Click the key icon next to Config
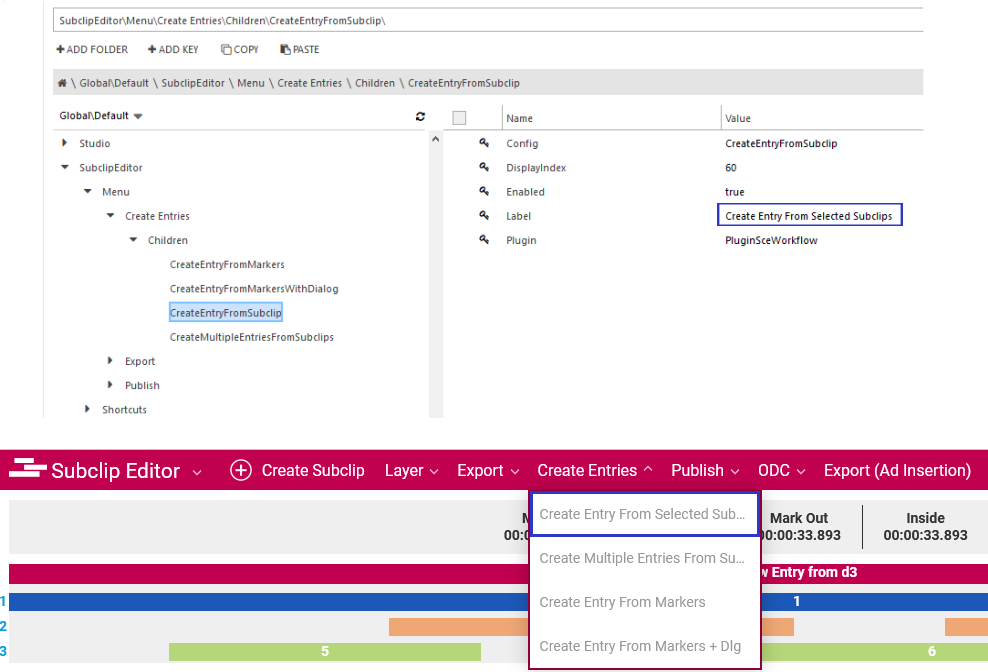Screen dimensions: 988x672 coord(484,143)
